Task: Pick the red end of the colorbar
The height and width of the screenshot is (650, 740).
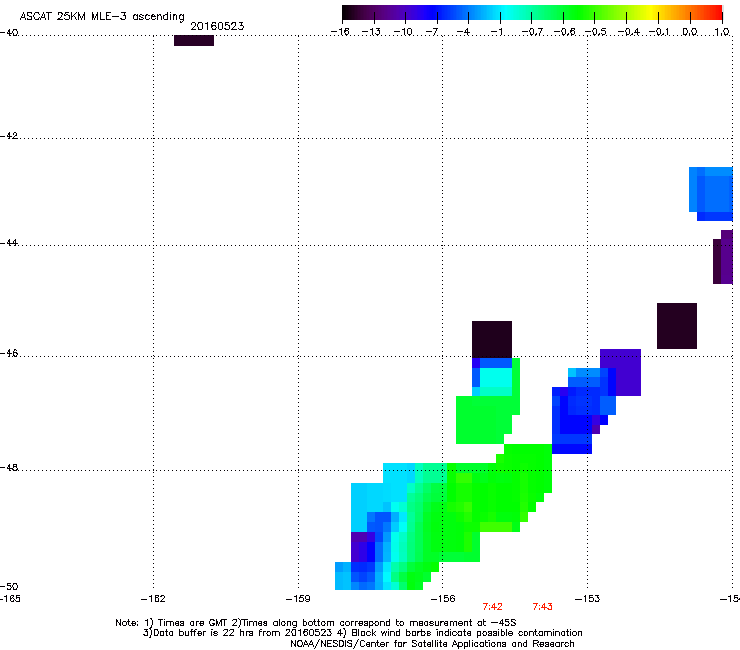Action: click(715, 13)
